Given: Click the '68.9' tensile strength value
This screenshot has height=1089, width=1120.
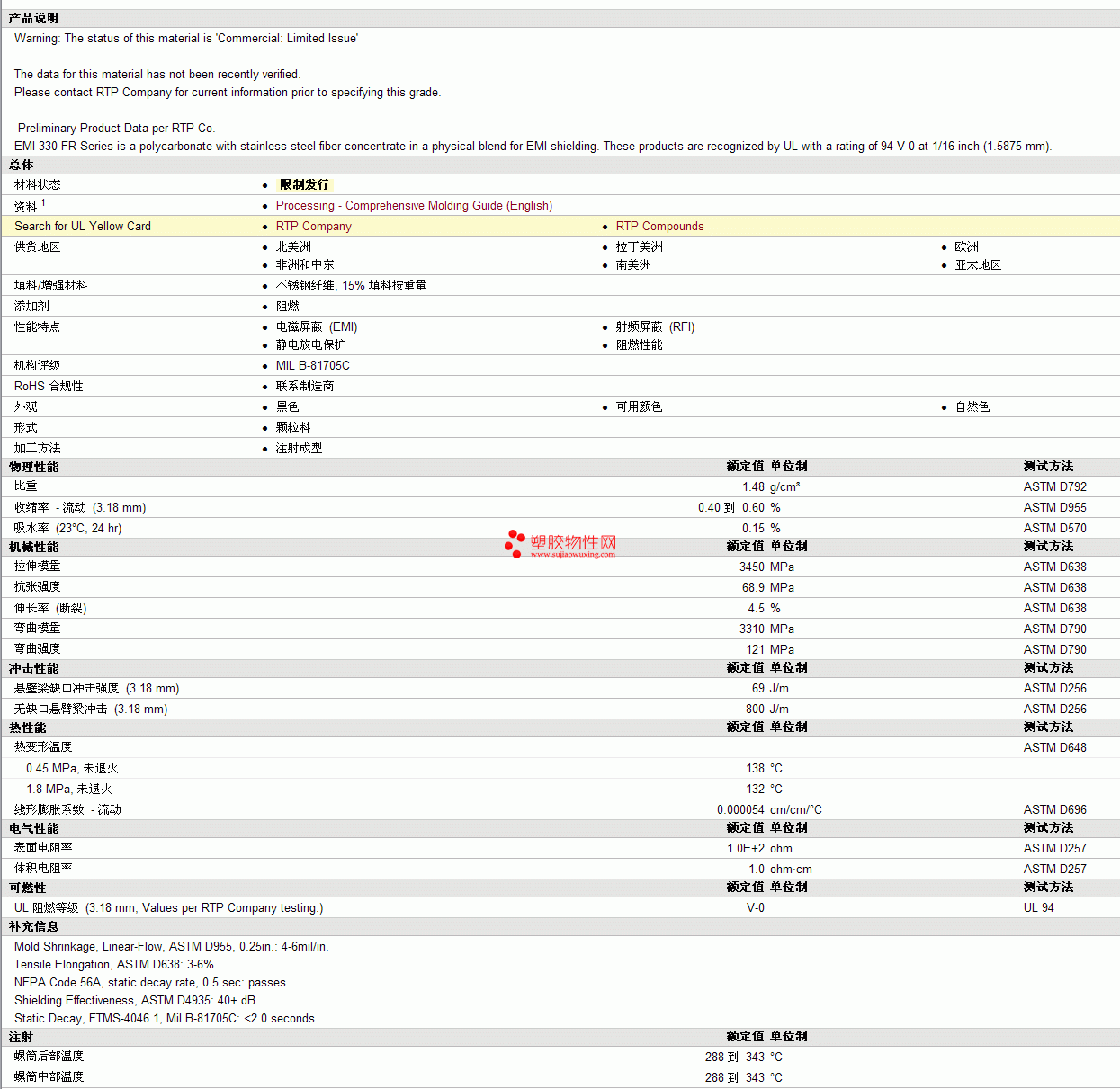Looking at the screenshot, I should 753,587.
